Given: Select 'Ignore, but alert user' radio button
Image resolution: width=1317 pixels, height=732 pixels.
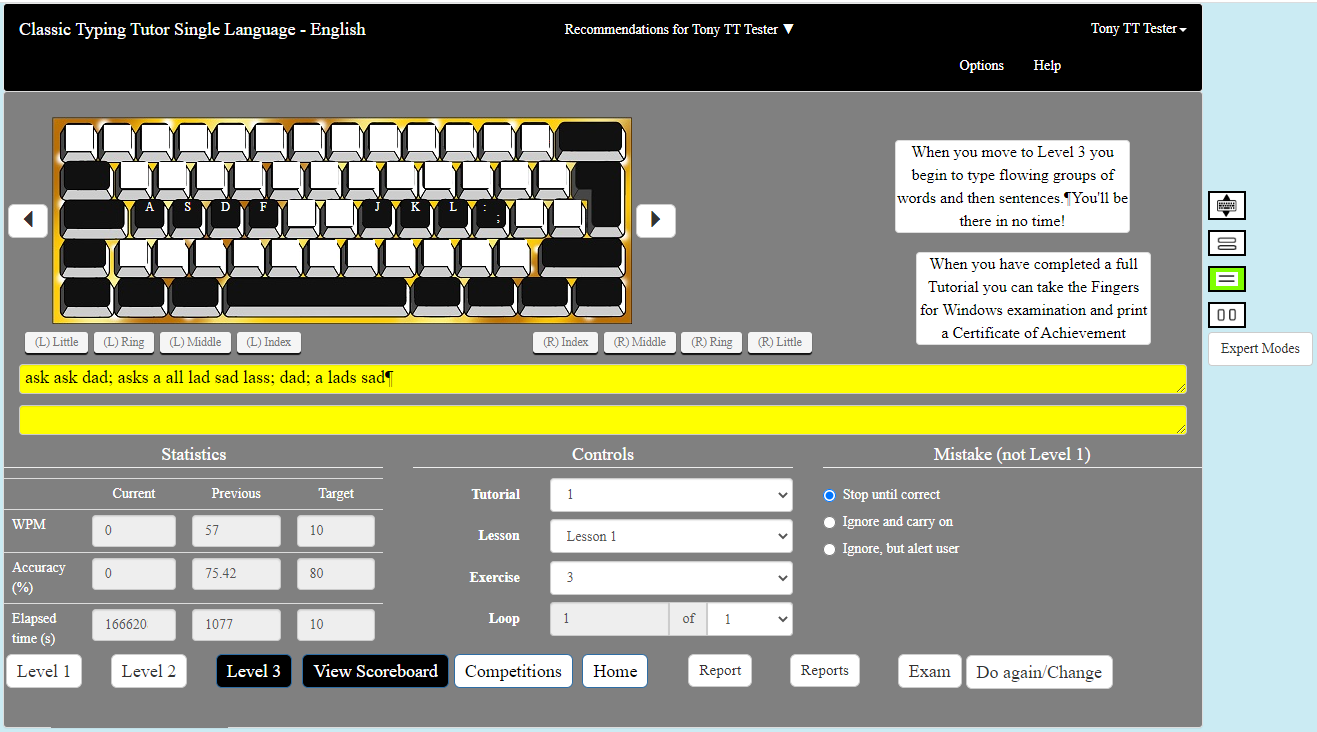Looking at the screenshot, I should (x=829, y=549).
